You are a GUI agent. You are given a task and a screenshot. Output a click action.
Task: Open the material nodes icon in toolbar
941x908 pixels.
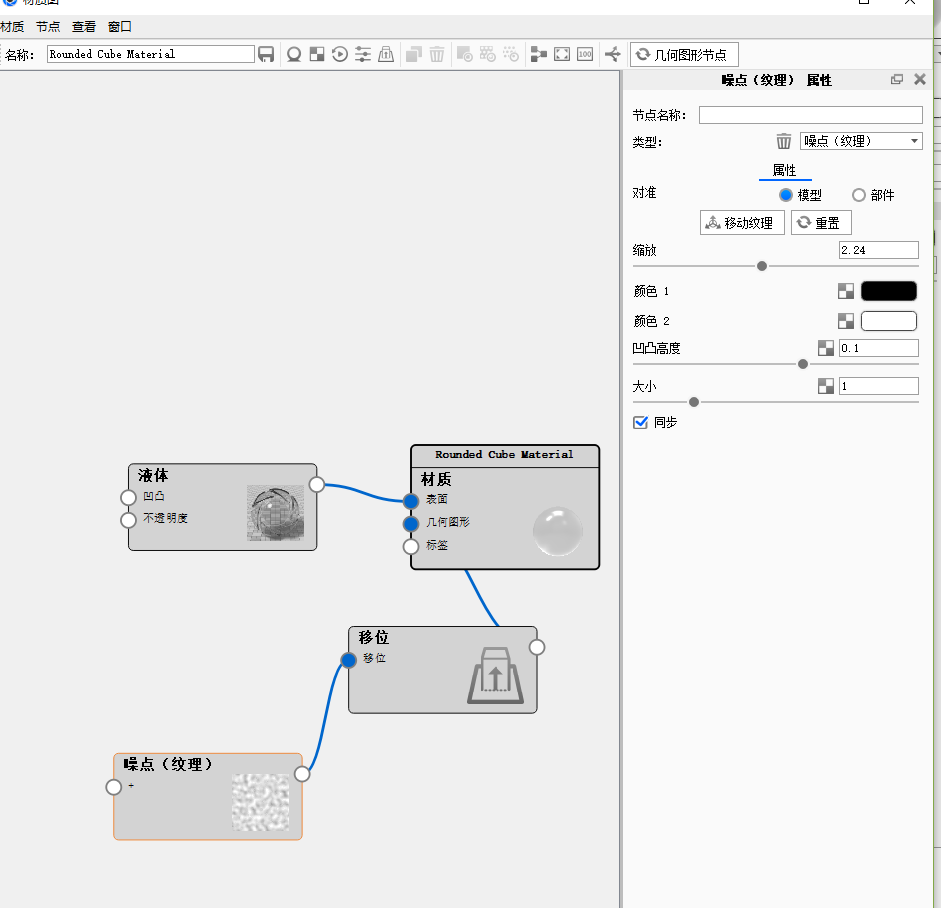[294, 55]
